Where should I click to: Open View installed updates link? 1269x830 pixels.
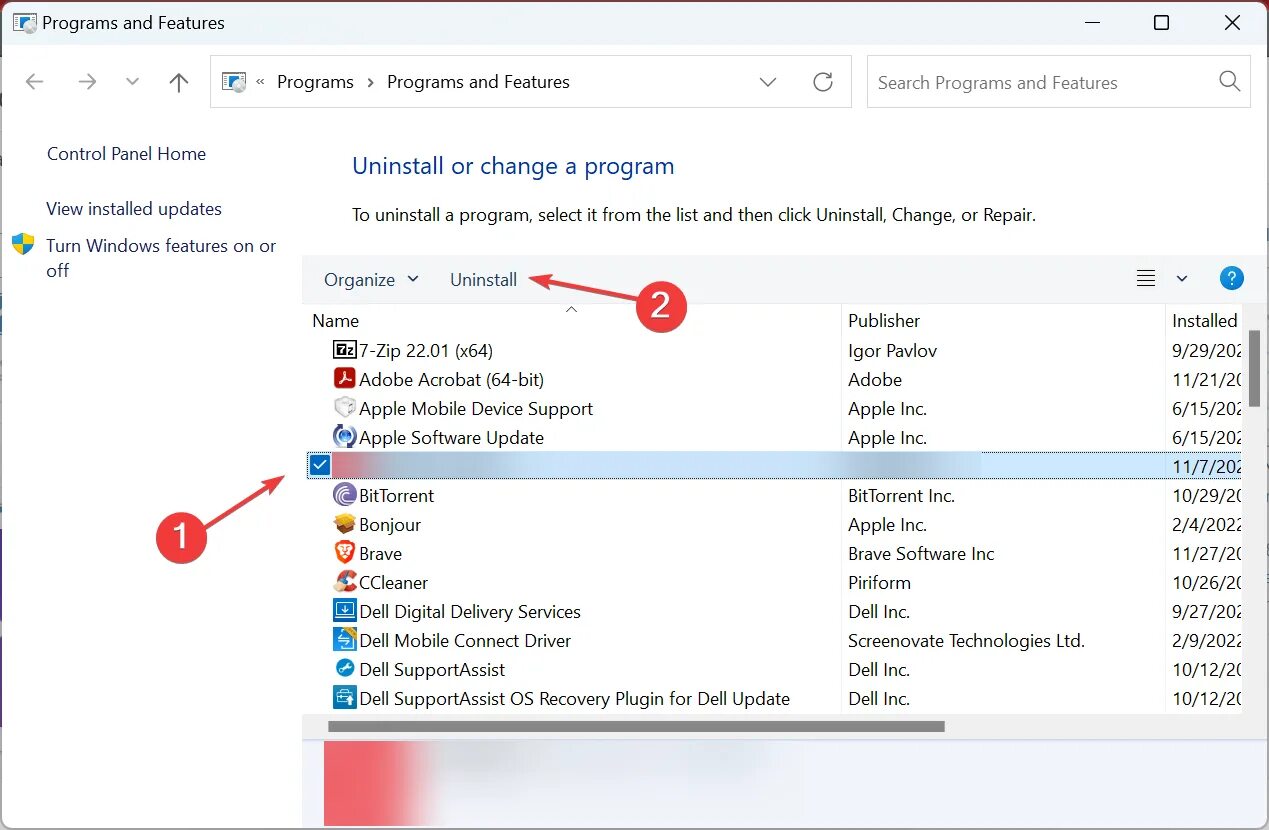click(134, 208)
